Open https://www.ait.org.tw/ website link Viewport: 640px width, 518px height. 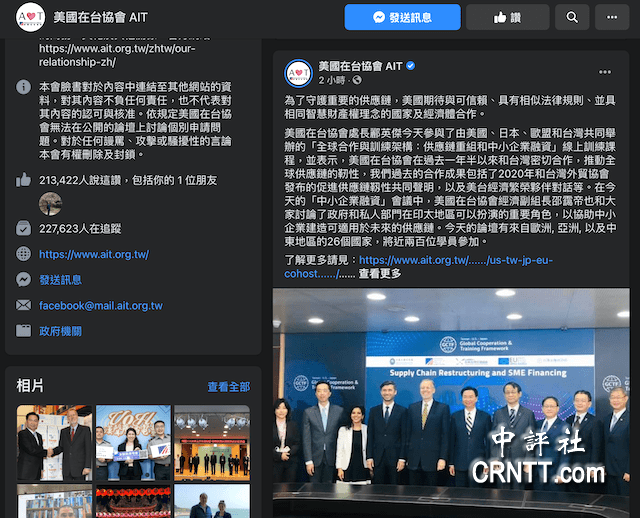[x=94, y=254]
